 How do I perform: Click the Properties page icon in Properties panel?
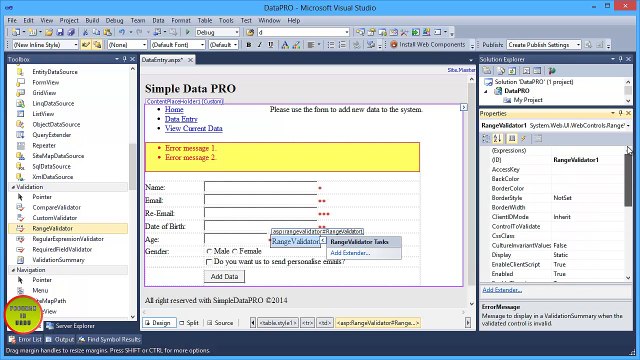[512, 139]
